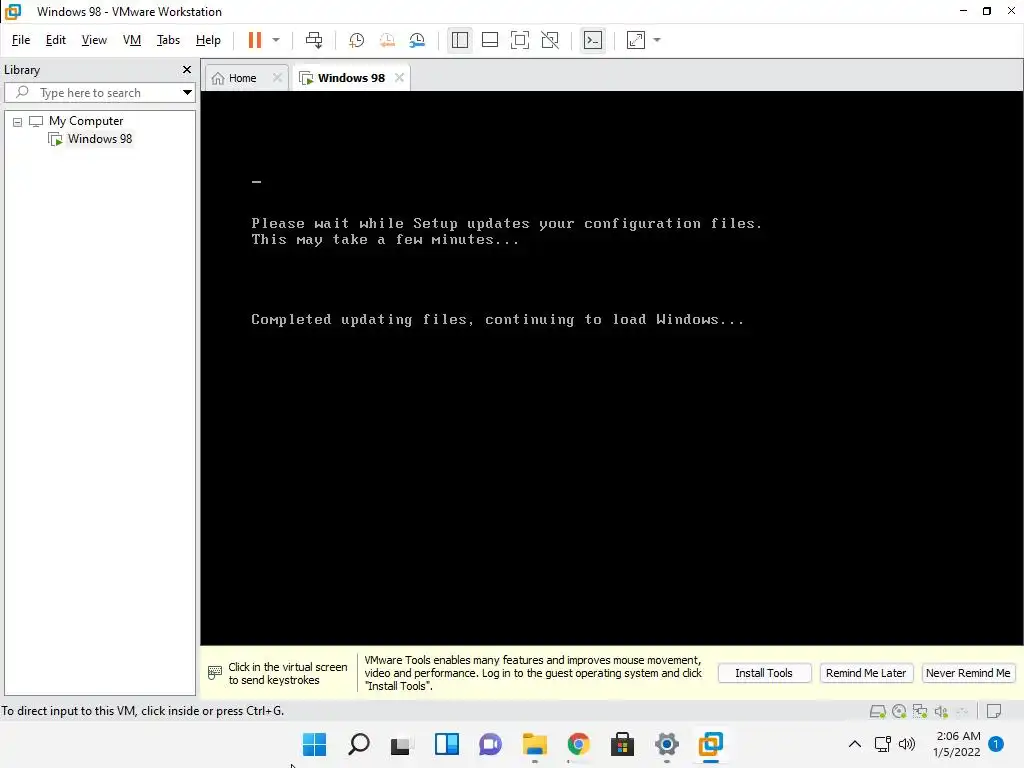Open the Help menu

[208, 40]
